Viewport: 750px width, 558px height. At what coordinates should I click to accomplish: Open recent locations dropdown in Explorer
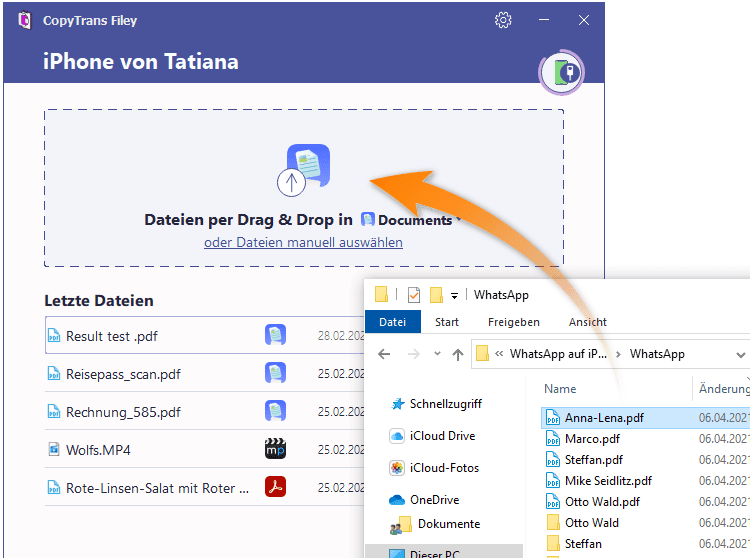click(437, 354)
